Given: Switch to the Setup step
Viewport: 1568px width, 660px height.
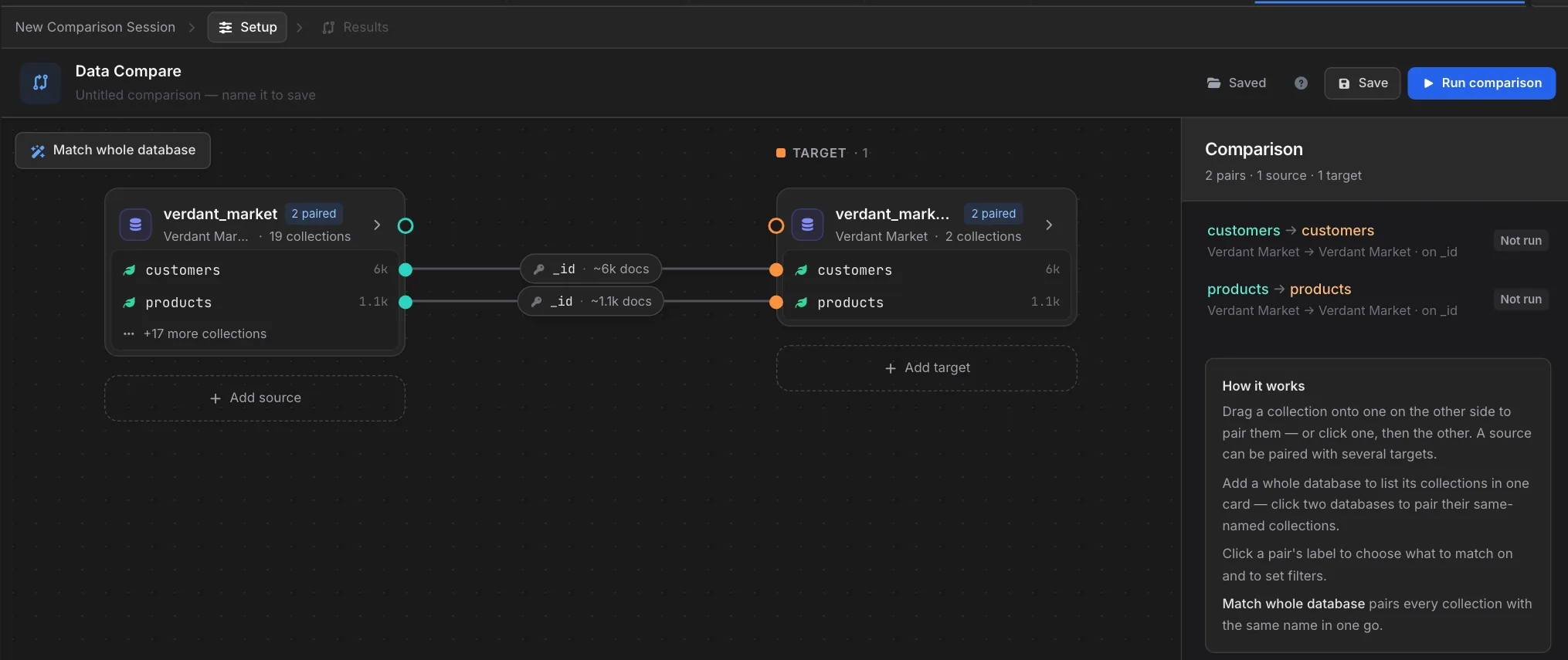Looking at the screenshot, I should pyautogui.click(x=247, y=27).
